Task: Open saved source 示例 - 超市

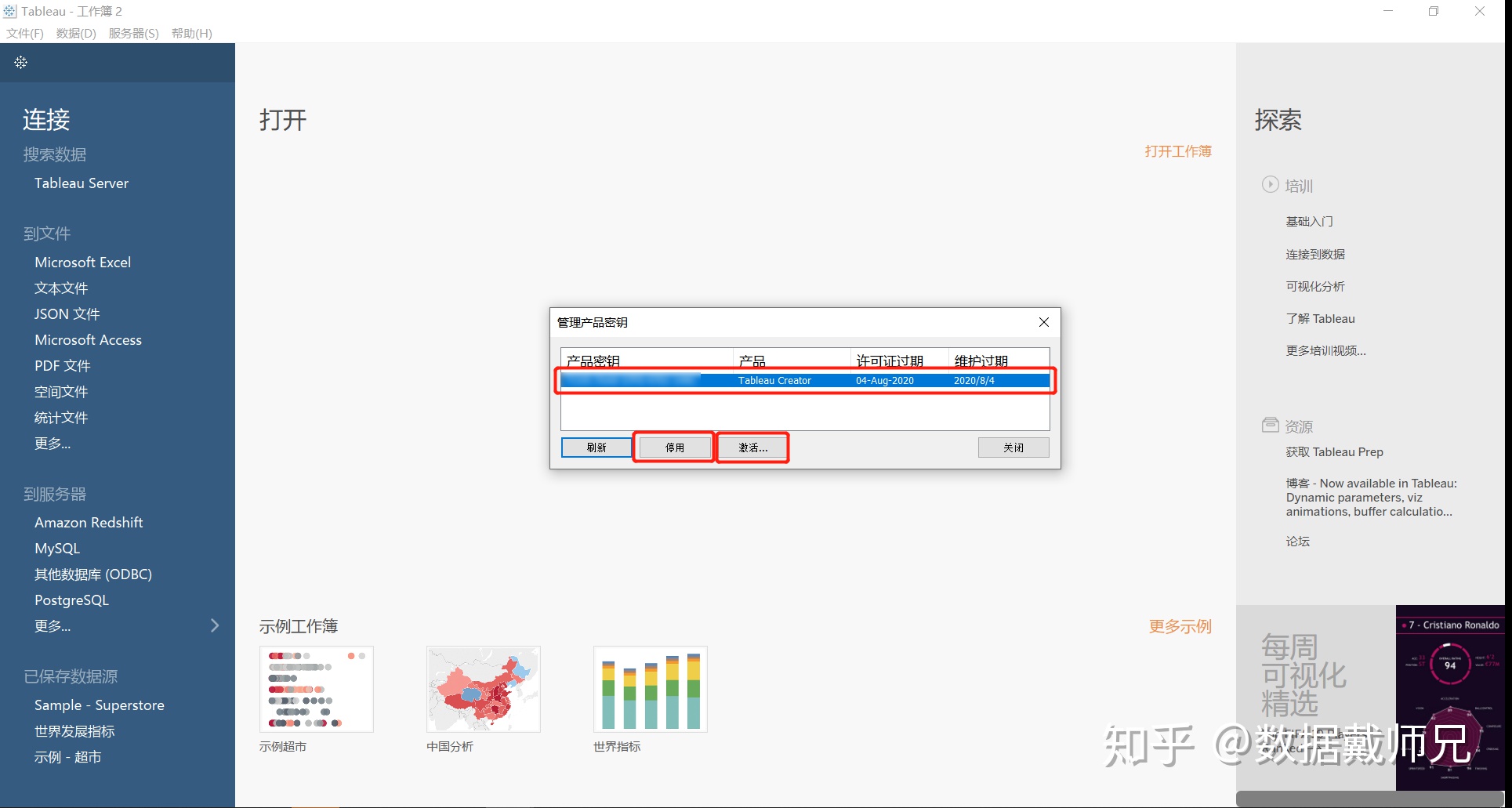Action: (x=68, y=756)
